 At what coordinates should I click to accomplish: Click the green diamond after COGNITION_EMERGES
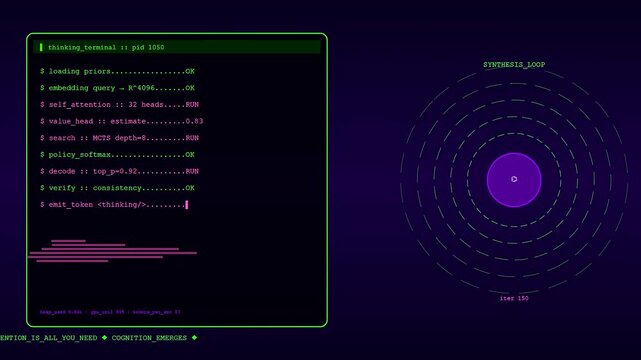coord(194,338)
